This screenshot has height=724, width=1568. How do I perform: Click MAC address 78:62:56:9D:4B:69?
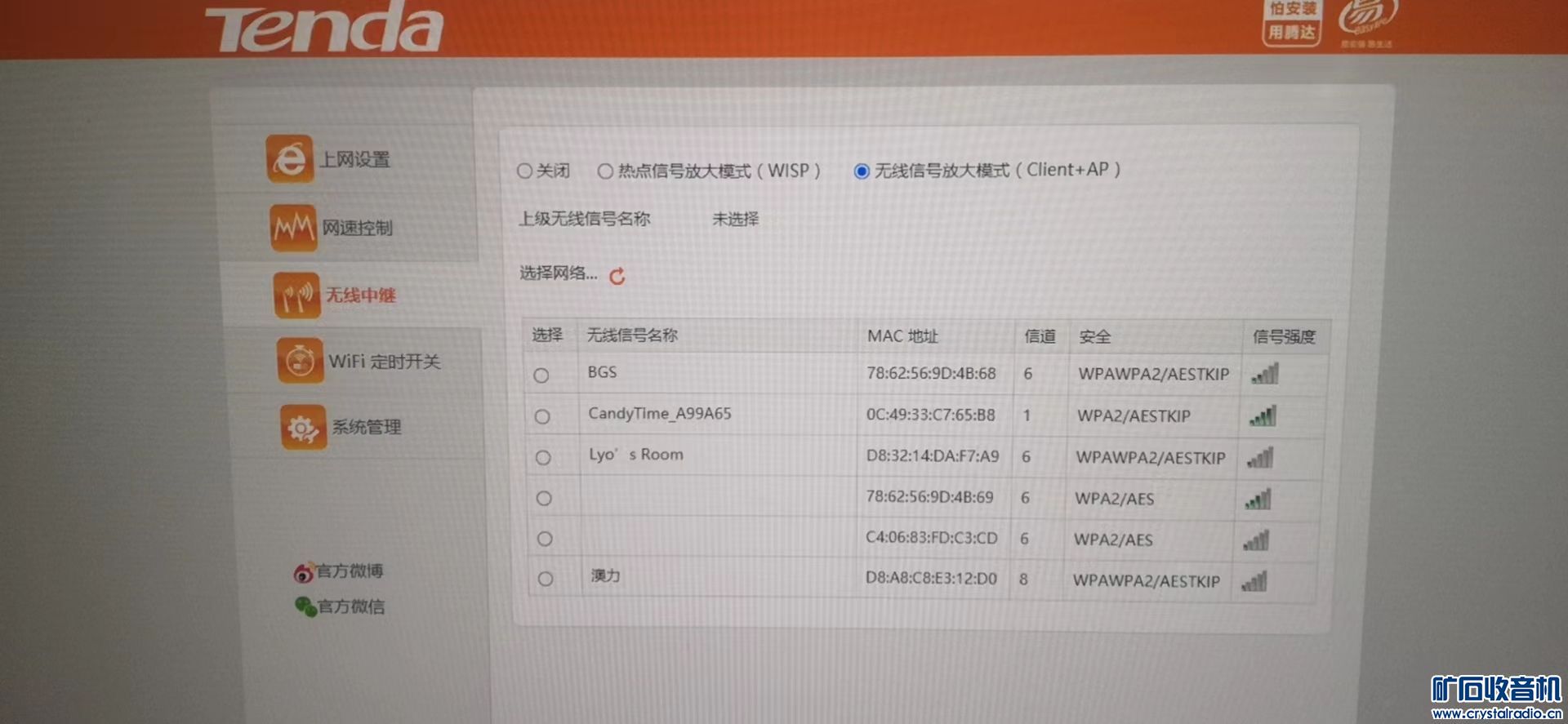(x=929, y=497)
